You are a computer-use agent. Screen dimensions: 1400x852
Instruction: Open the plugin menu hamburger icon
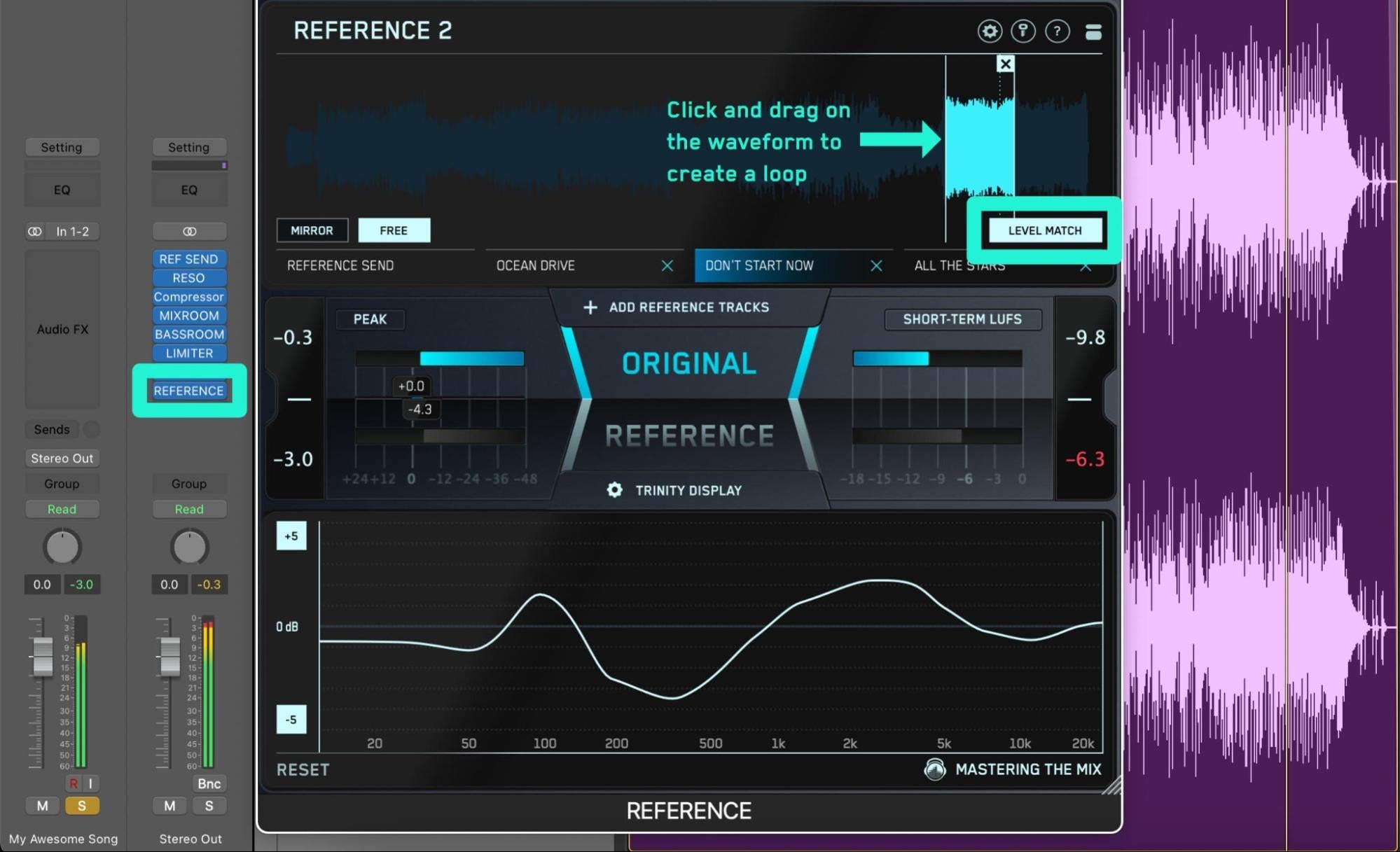1093,32
